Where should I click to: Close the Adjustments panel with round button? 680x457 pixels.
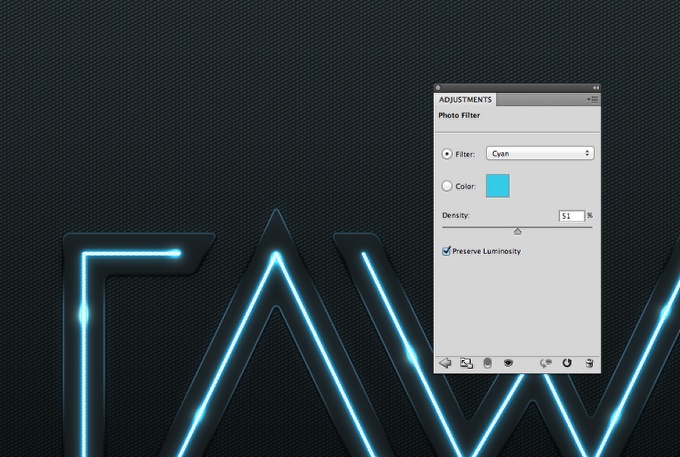coord(438,88)
